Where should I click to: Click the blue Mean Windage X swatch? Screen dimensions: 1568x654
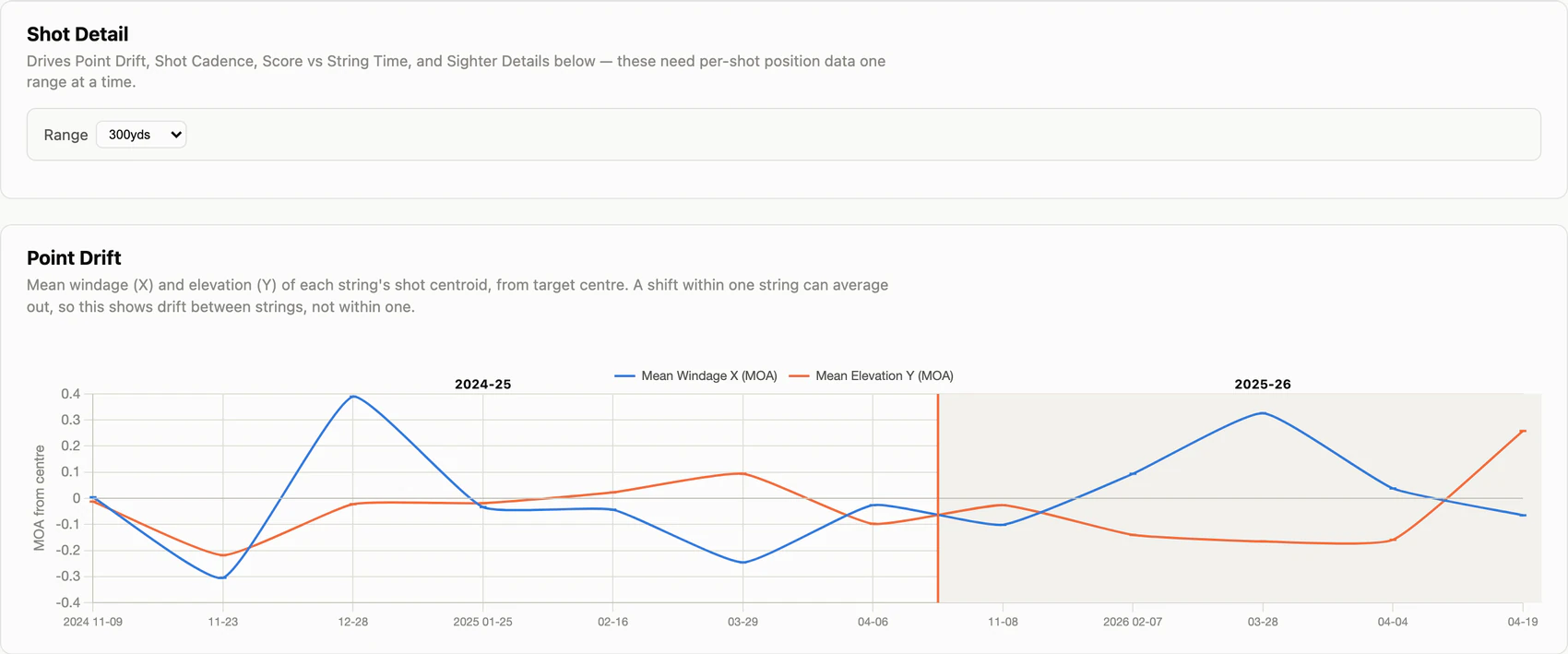624,375
